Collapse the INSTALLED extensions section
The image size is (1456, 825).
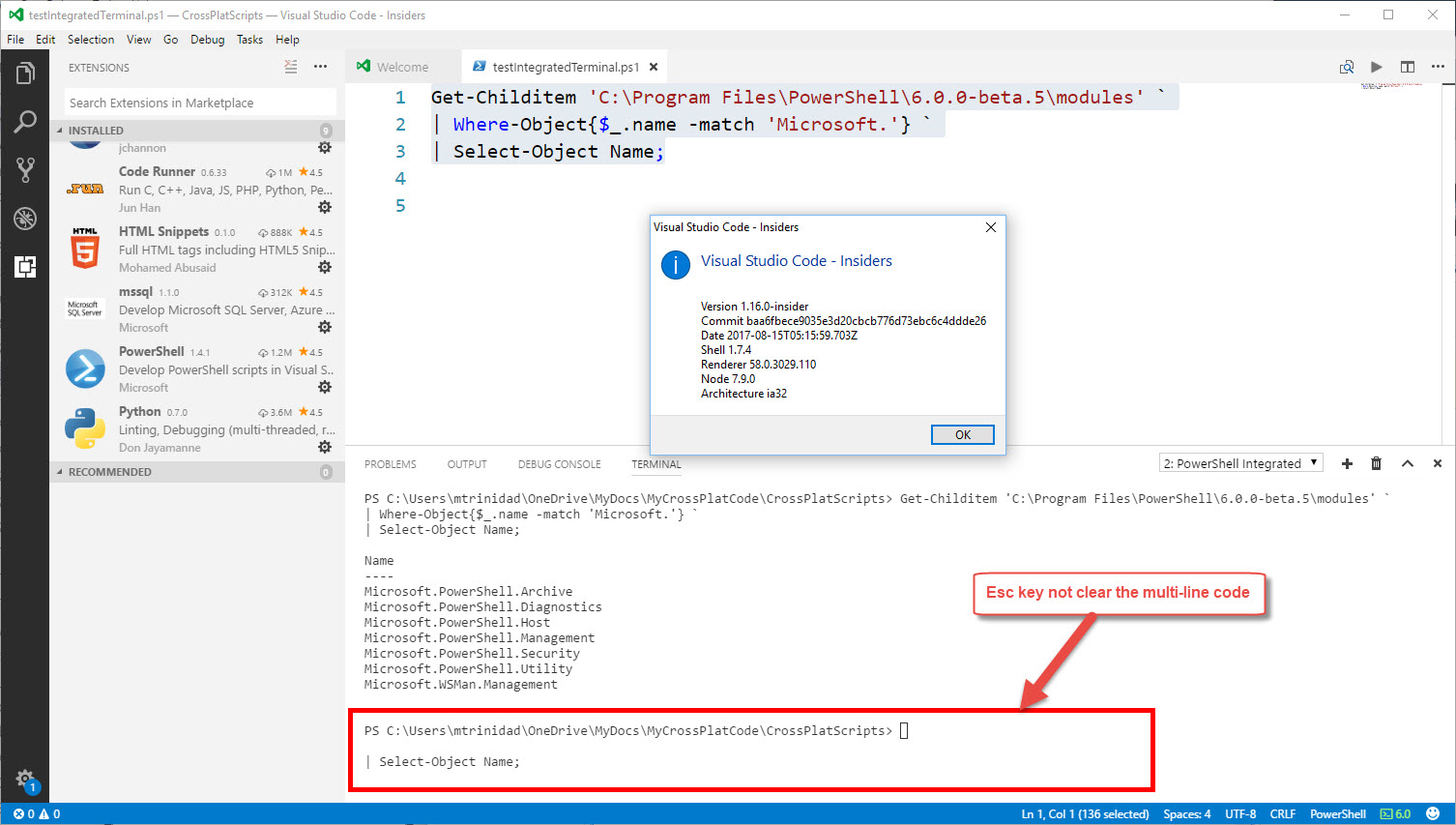coord(97,130)
